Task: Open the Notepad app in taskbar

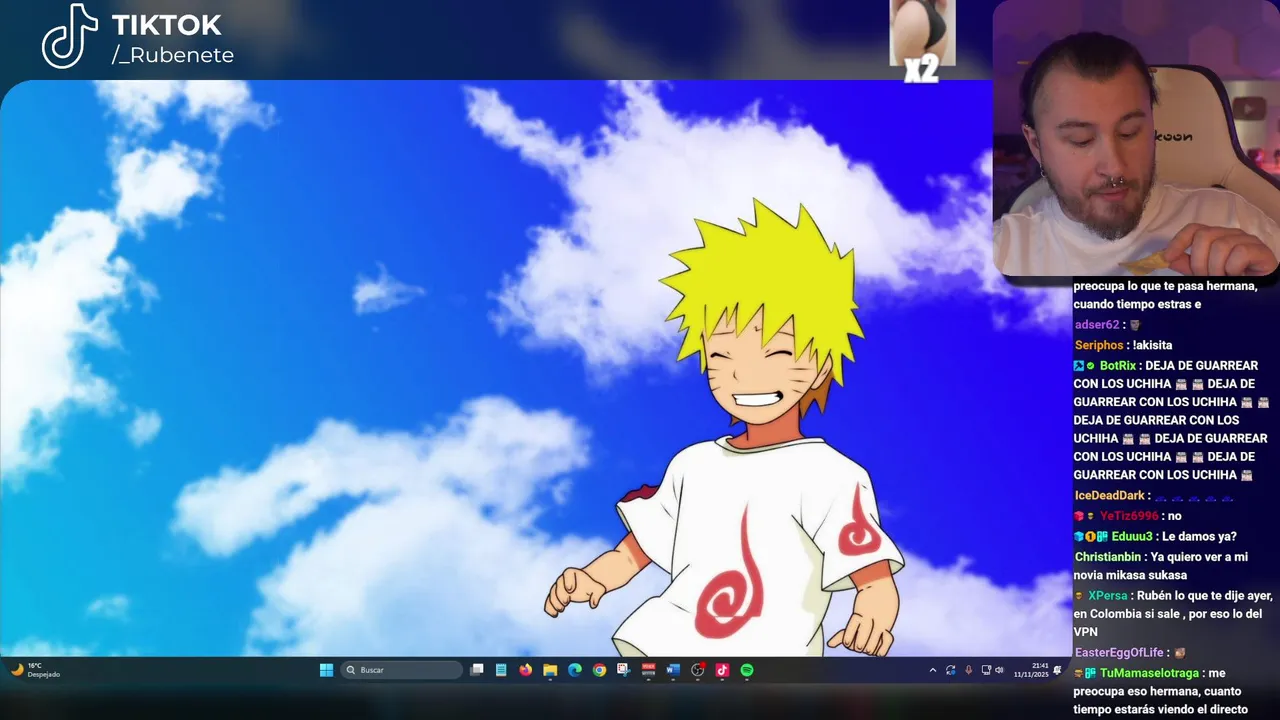Action: click(x=501, y=670)
